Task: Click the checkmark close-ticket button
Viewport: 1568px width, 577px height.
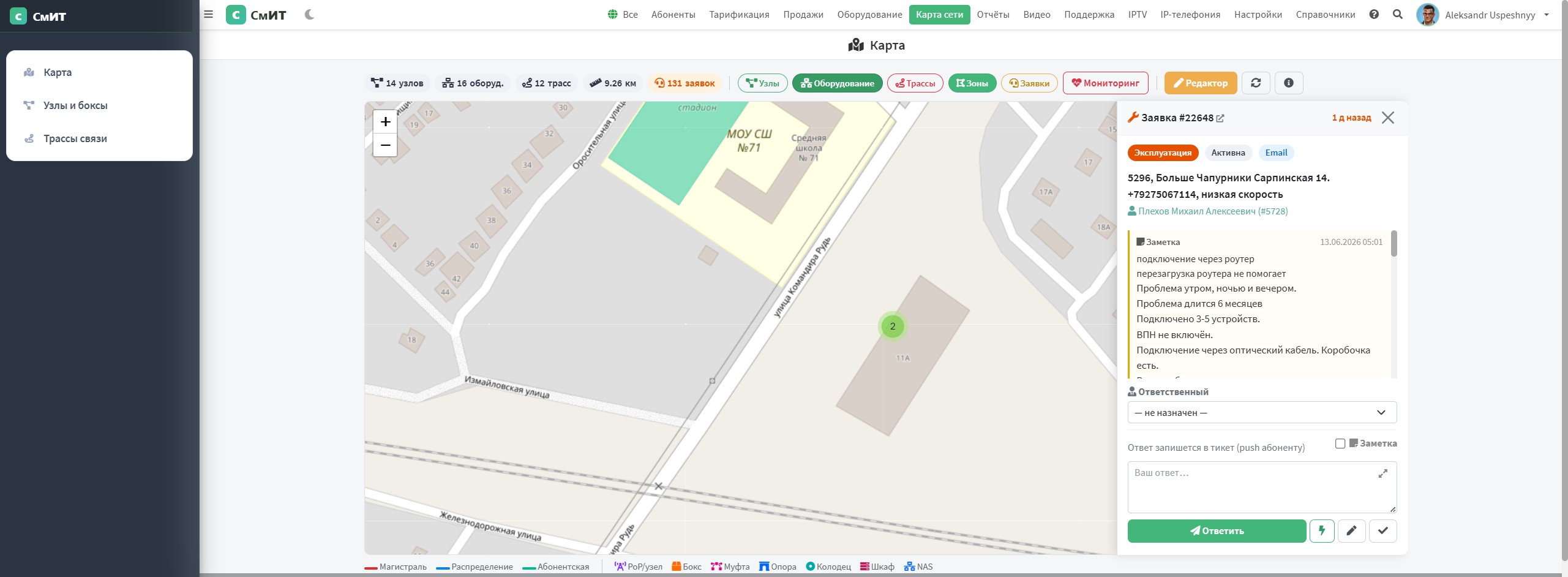Action: tap(1383, 531)
